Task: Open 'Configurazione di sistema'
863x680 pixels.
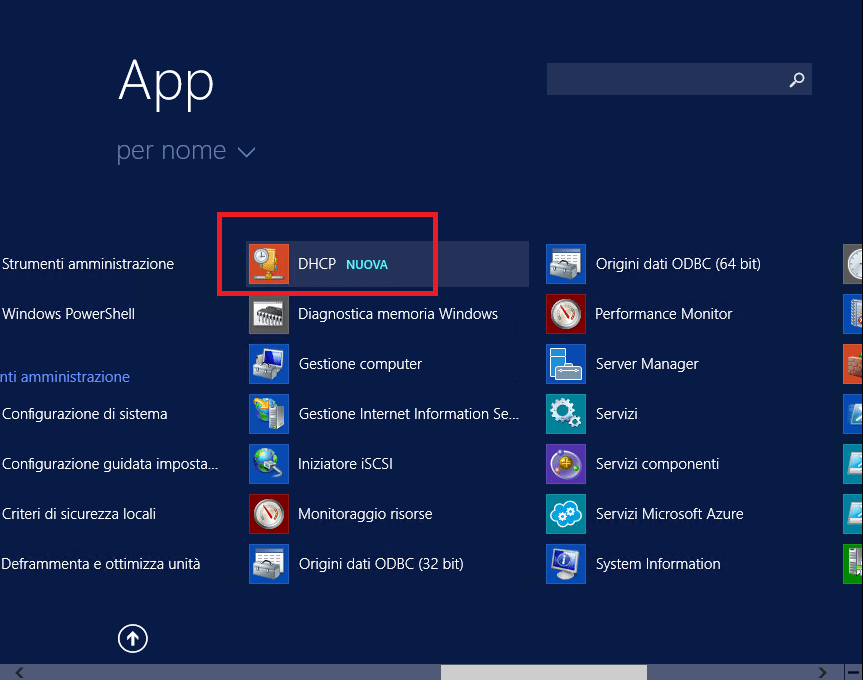Action: coord(85,414)
